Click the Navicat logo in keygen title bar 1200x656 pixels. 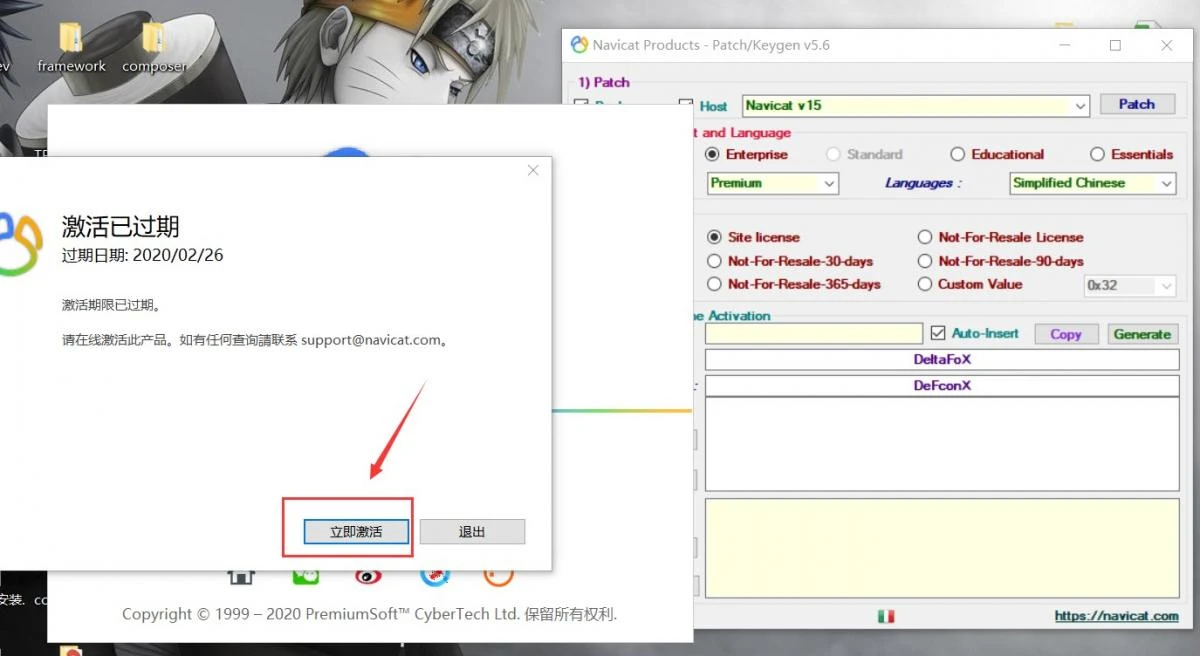(579, 45)
